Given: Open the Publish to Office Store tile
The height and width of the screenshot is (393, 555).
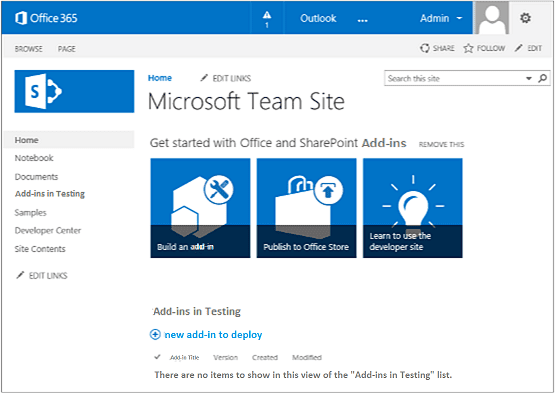Looking at the screenshot, I should coord(307,208).
